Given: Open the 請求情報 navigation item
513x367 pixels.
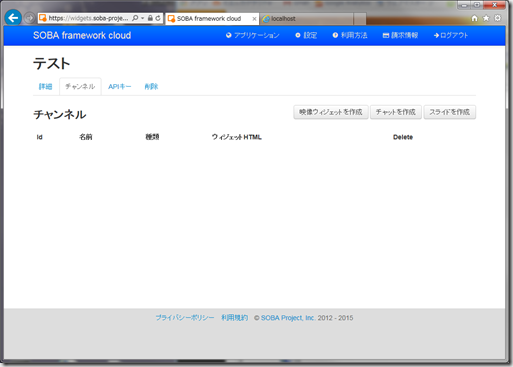Looking at the screenshot, I should coord(400,35).
